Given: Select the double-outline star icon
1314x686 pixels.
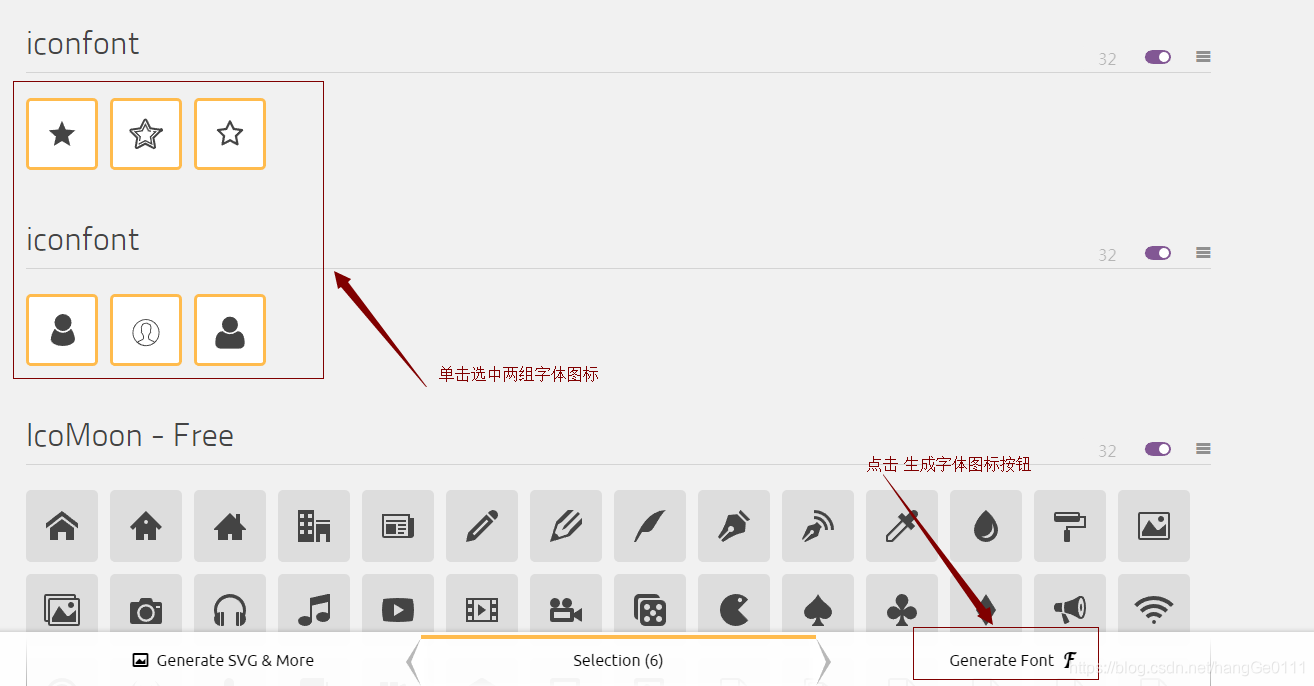Looking at the screenshot, I should point(146,134).
